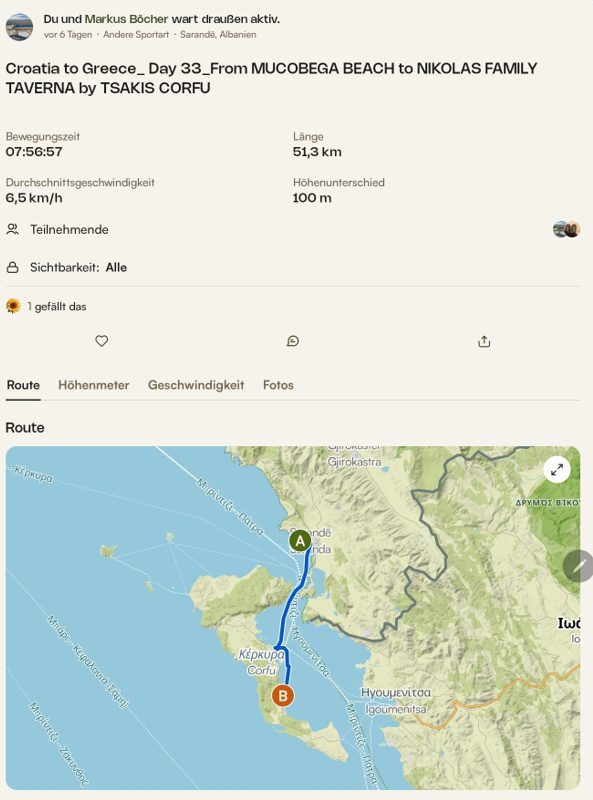Click the orange end marker B

point(283,695)
